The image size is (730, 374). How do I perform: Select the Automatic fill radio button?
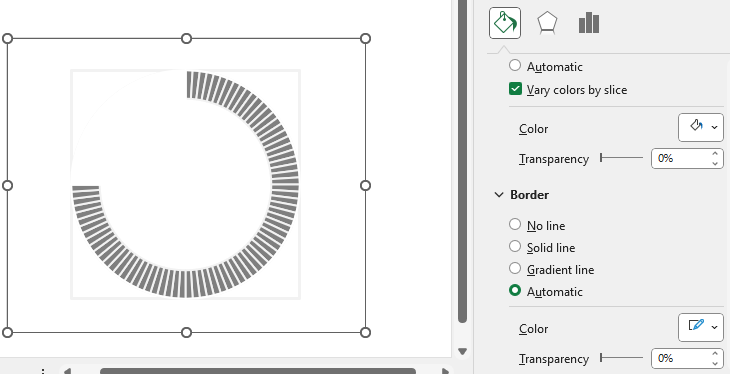[515, 66]
